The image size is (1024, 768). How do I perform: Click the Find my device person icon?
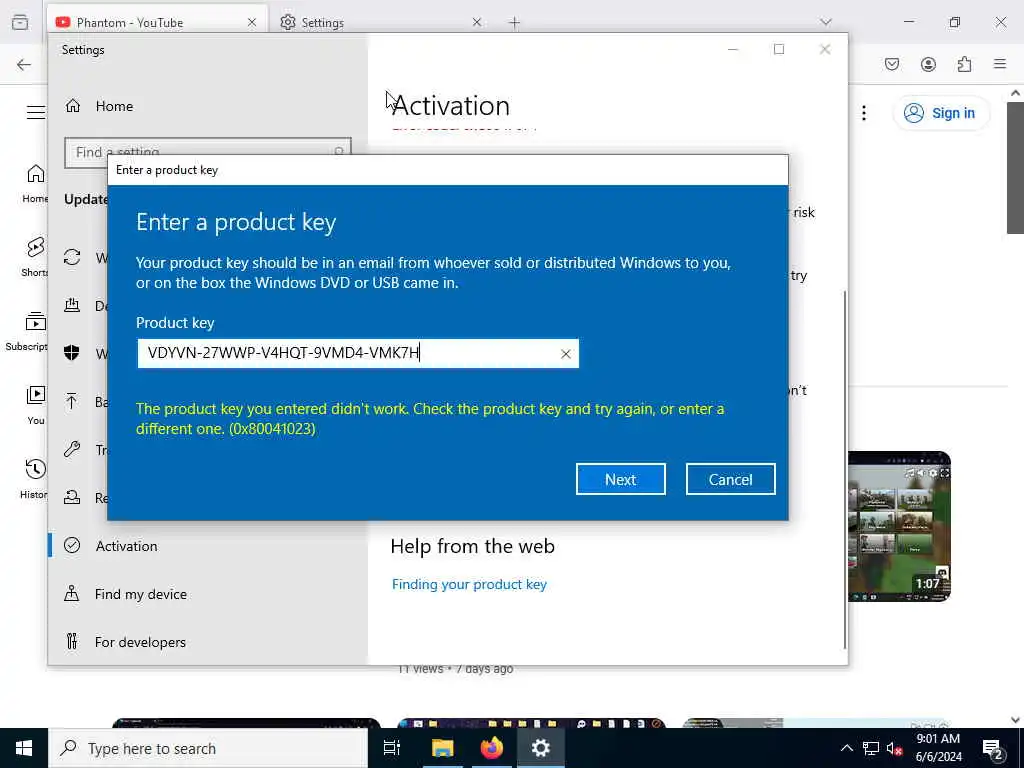(x=72, y=594)
